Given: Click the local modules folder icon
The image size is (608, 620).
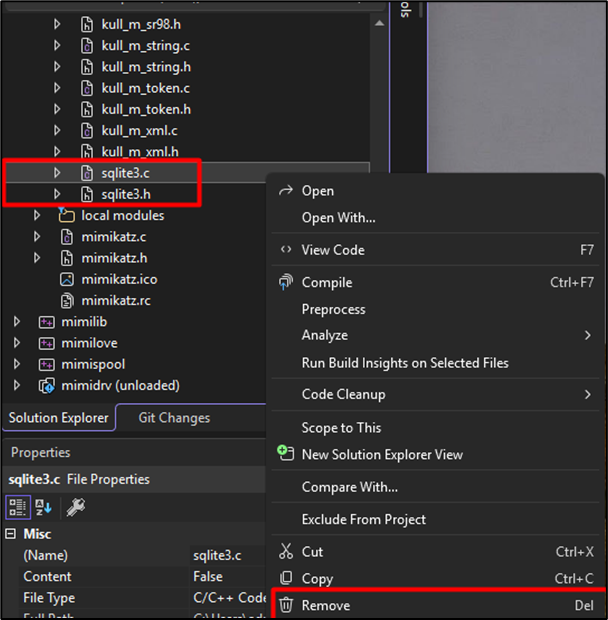Looking at the screenshot, I should pyautogui.click(x=66, y=215).
